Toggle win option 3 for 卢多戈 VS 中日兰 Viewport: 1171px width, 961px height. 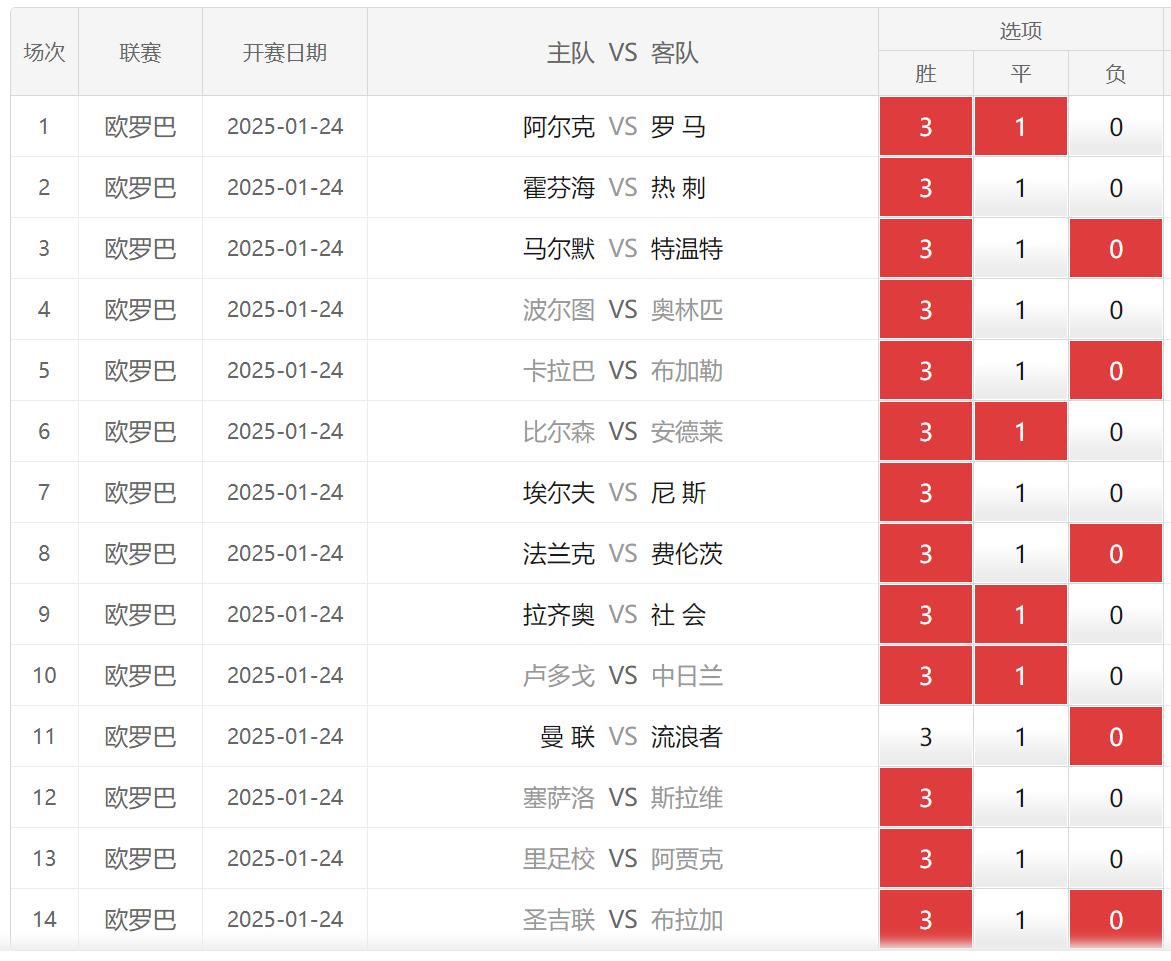click(x=925, y=676)
